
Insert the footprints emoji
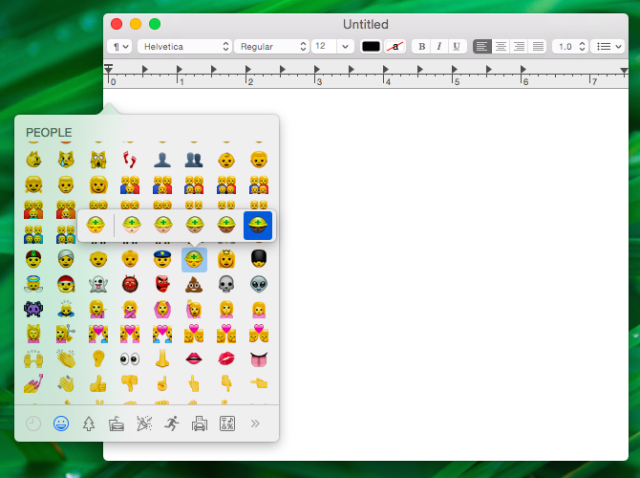pos(130,160)
